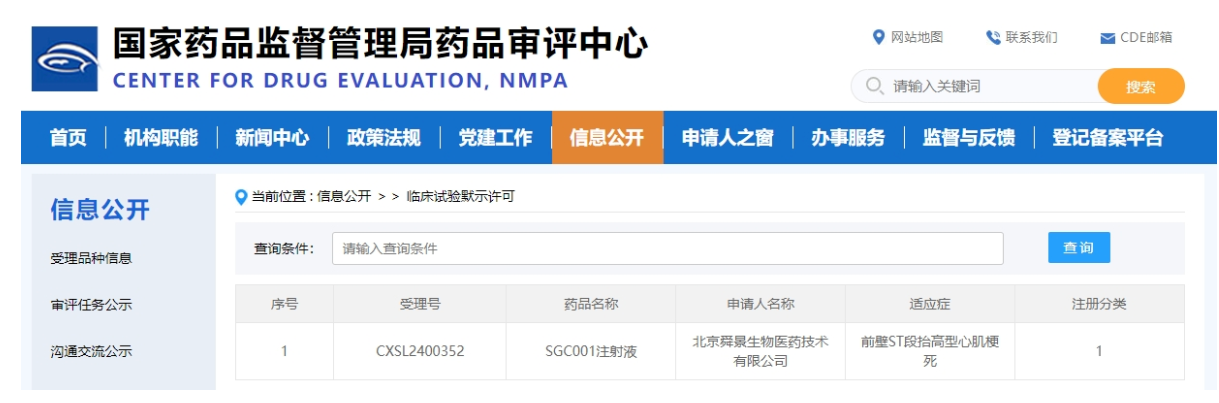Open 监督与反馈 navigation menu
Image resolution: width=1219 pixels, height=403 pixels.
[x=969, y=138]
